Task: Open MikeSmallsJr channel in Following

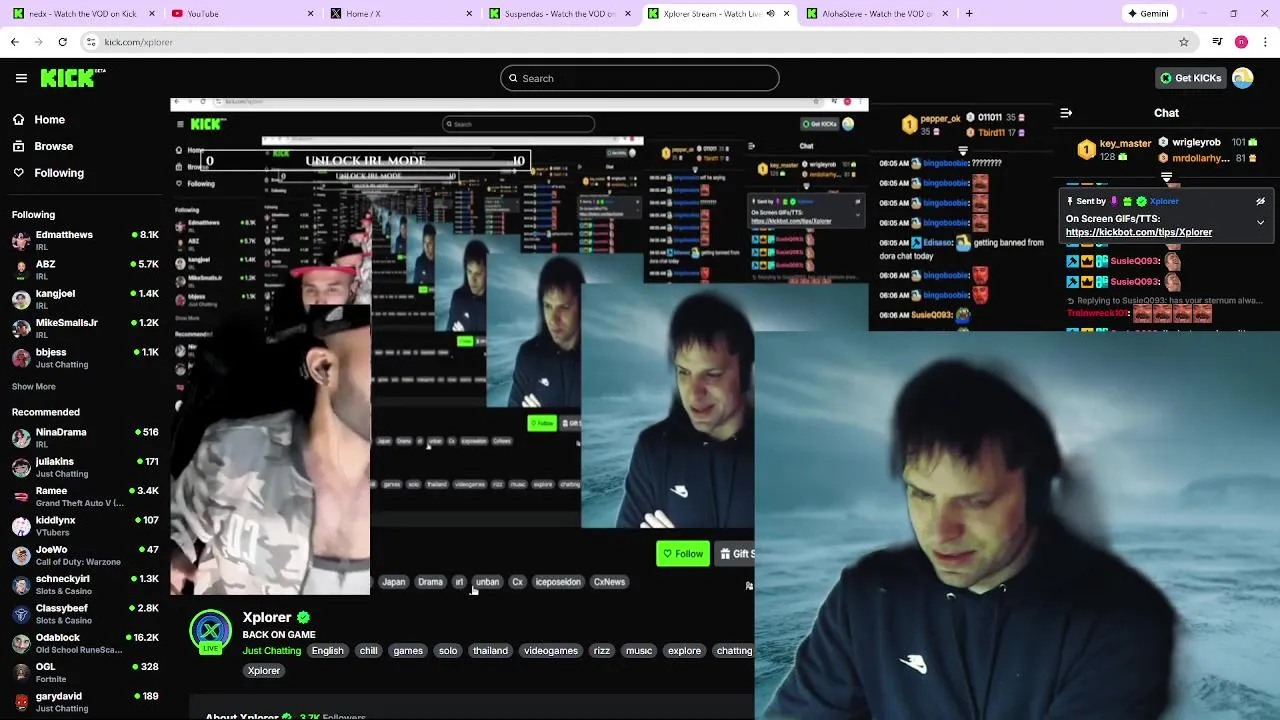Action: 85,328
